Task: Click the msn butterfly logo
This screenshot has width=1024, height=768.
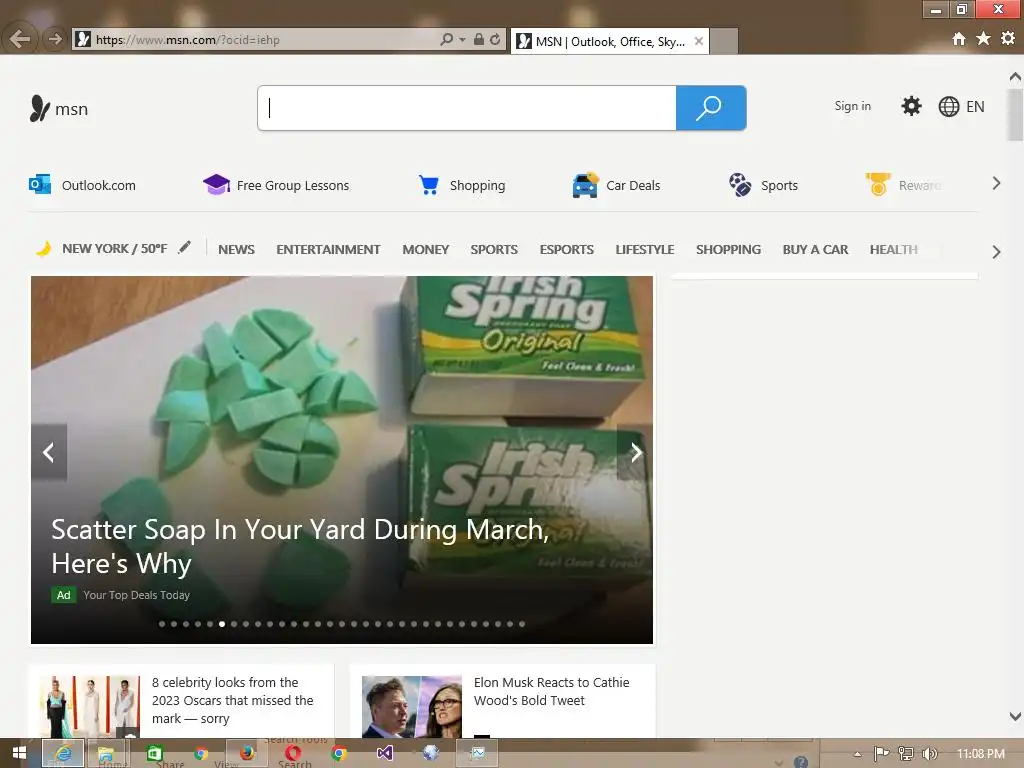Action: click(59, 108)
